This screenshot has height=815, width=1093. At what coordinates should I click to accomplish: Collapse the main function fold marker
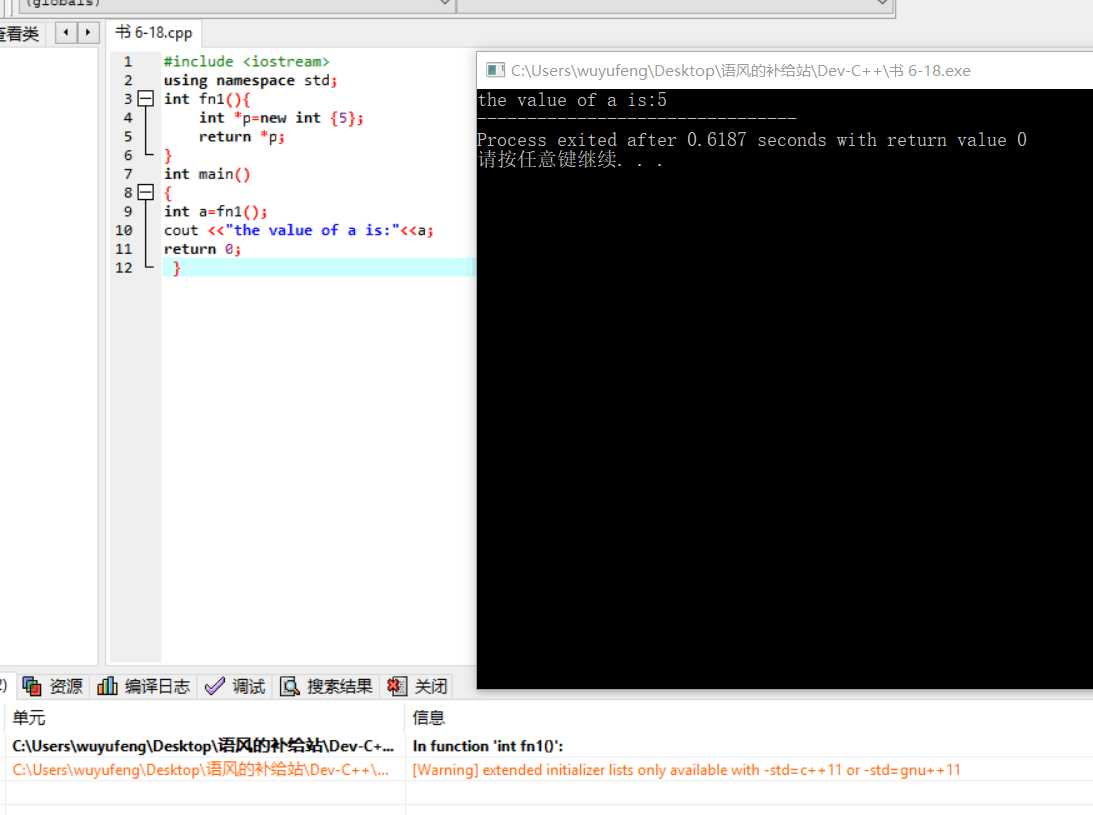[x=145, y=192]
